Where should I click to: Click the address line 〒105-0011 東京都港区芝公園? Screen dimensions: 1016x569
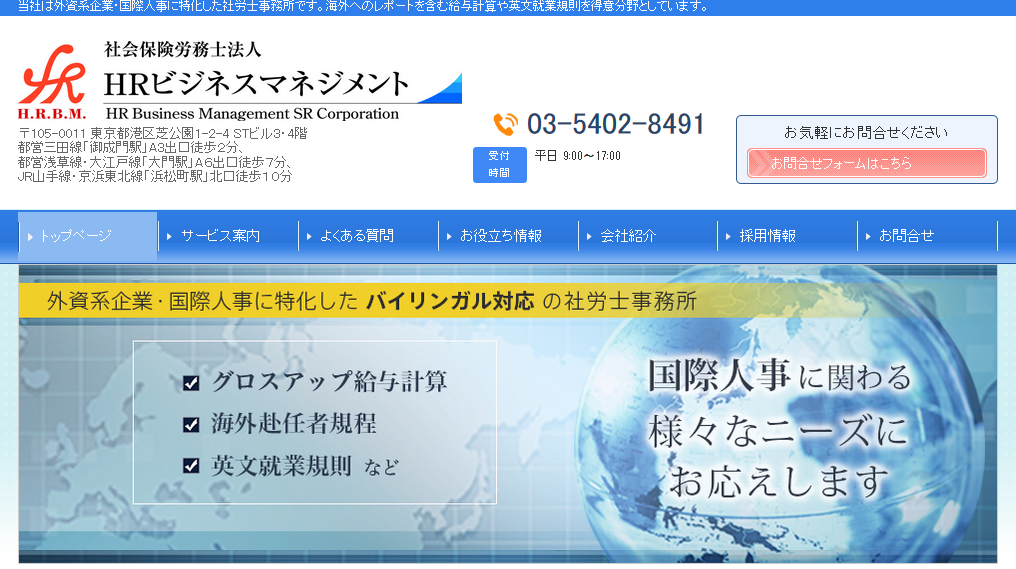pyautogui.click(x=163, y=134)
